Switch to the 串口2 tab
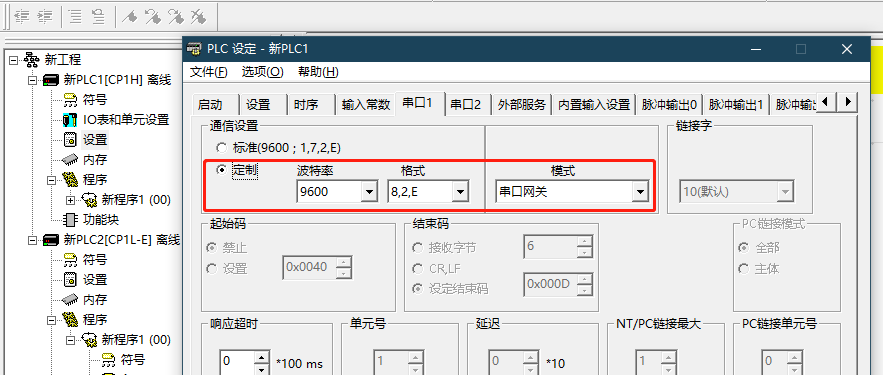This screenshot has height=375, width=883. [466, 105]
